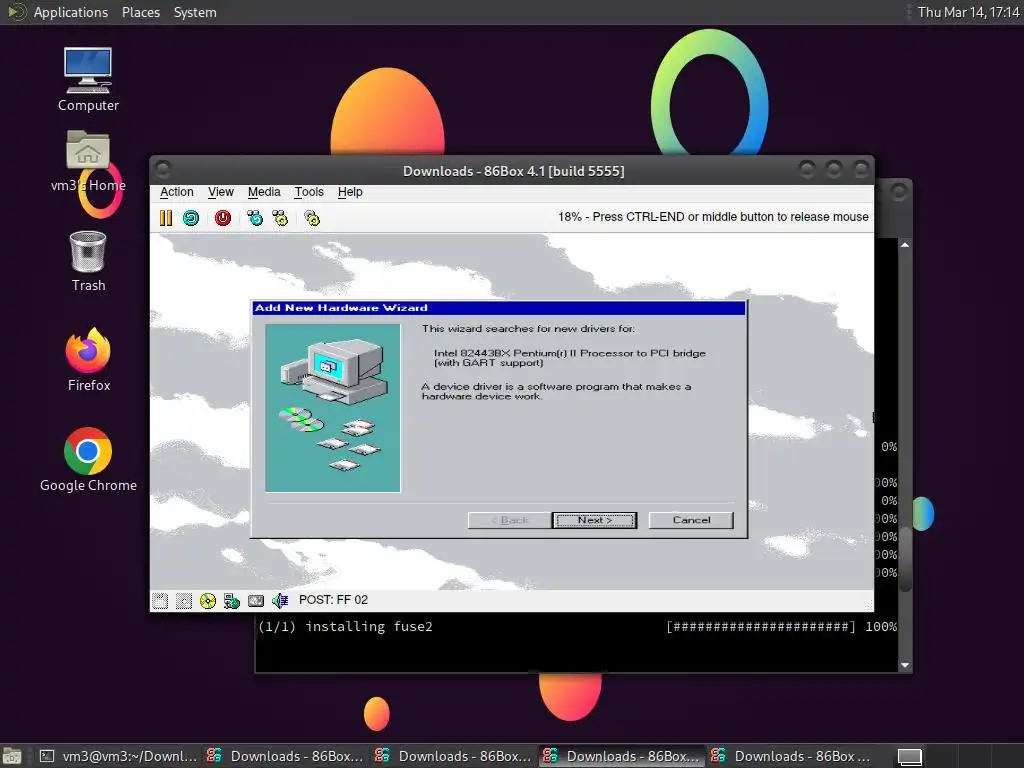The width and height of the screenshot is (1024, 768).
Task: Click the hard disk status icon
Action: pos(256,601)
